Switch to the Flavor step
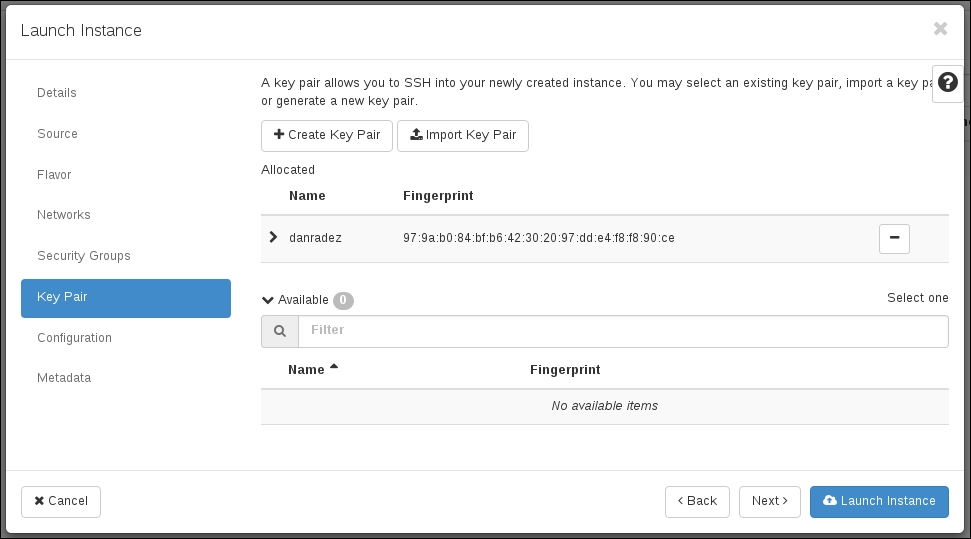The image size is (971, 539). (54, 175)
